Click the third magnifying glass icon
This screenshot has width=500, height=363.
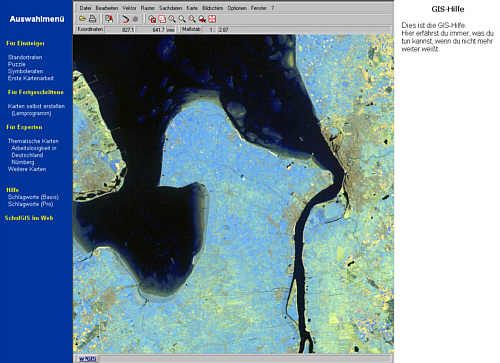coord(192,19)
